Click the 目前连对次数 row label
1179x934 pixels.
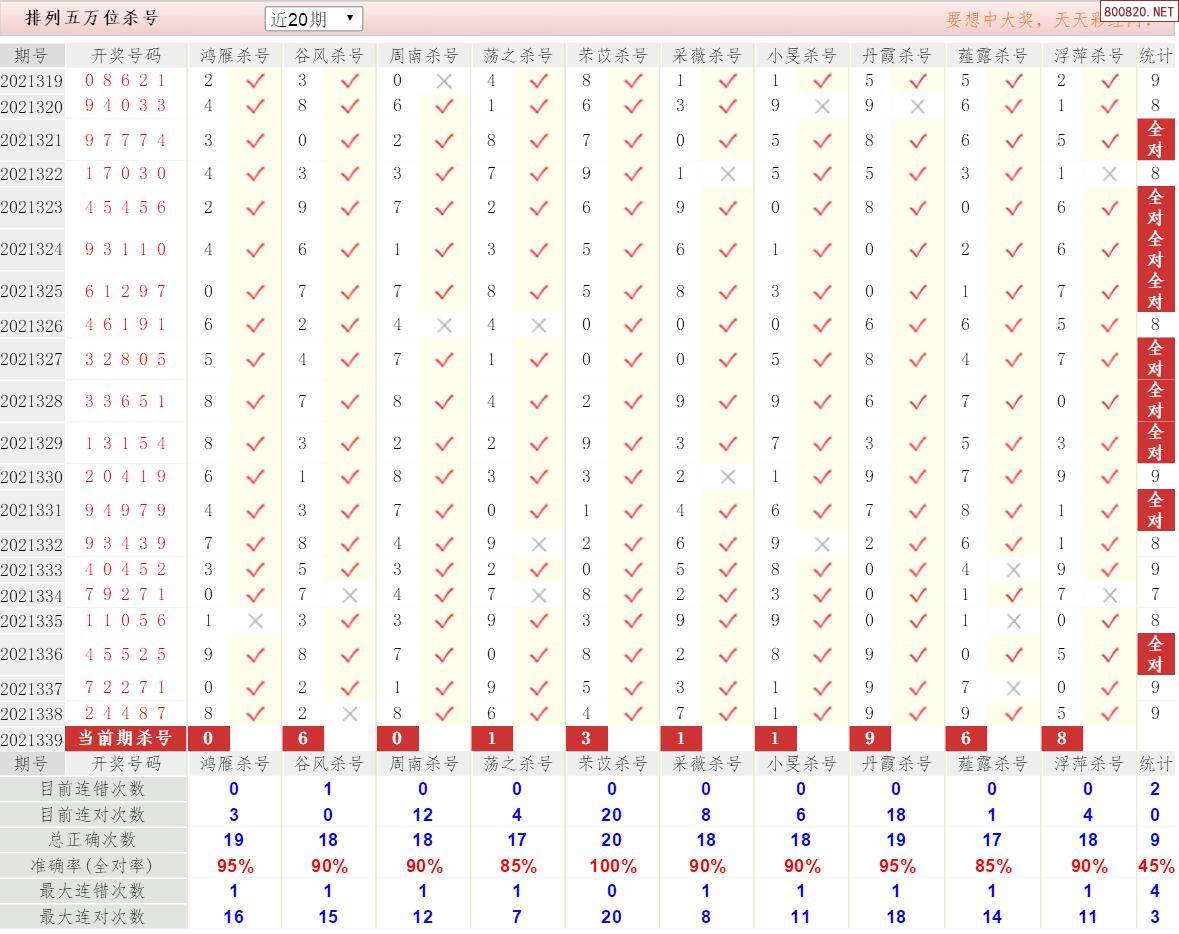pyautogui.click(x=92, y=814)
